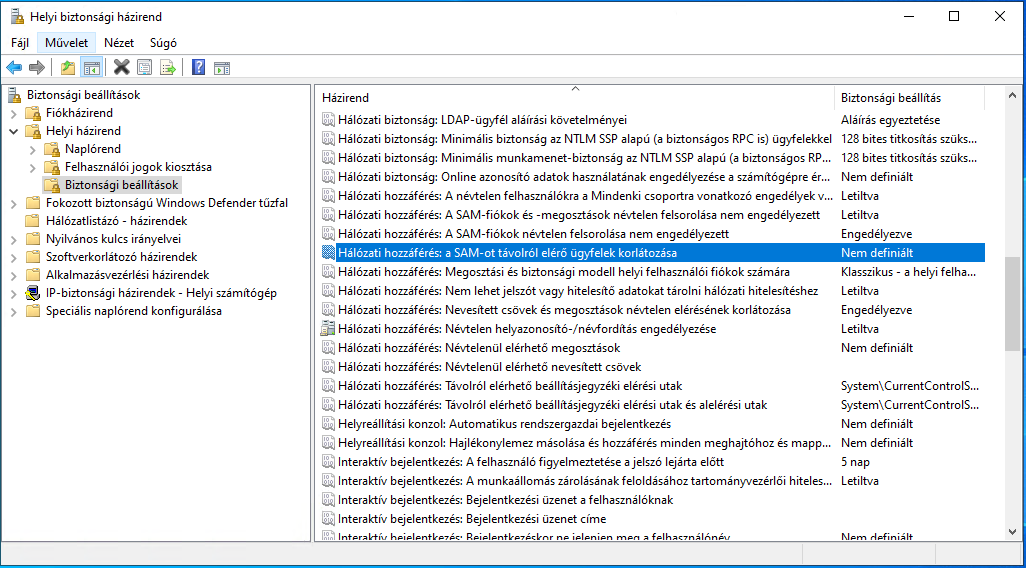Open the Nézet menu
Screen dimensions: 1026x568
tap(119, 43)
